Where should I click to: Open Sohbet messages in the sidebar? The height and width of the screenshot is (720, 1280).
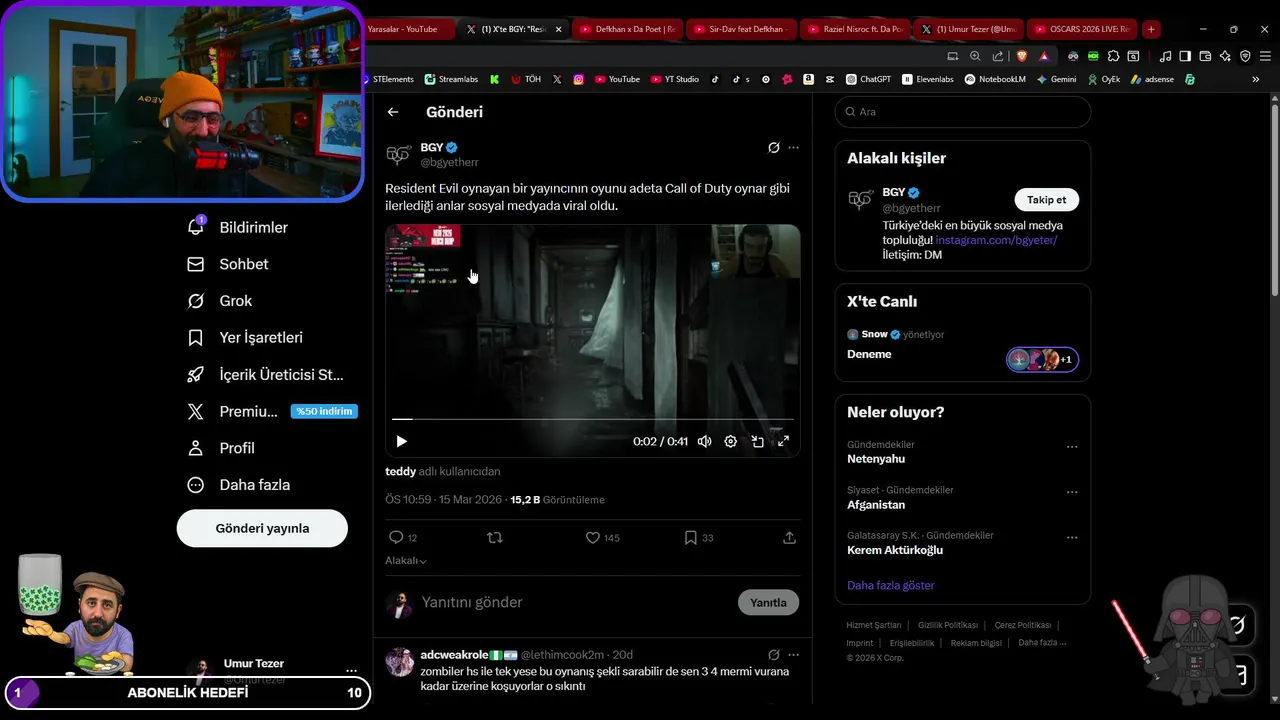[x=228, y=264]
